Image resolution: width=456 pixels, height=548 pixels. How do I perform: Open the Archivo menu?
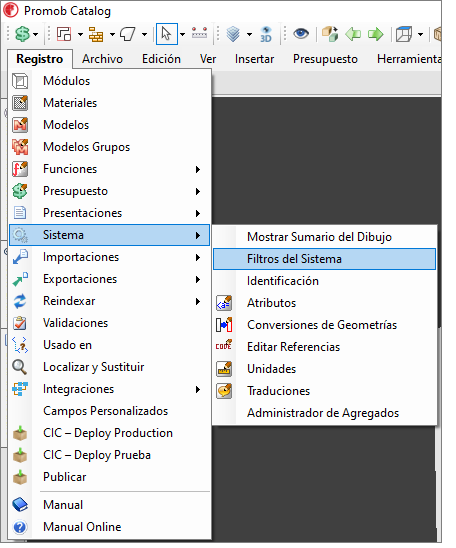[102, 59]
